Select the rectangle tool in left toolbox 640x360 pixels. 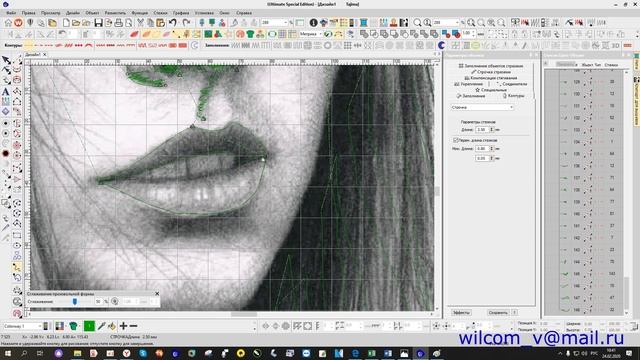[x=17, y=236]
